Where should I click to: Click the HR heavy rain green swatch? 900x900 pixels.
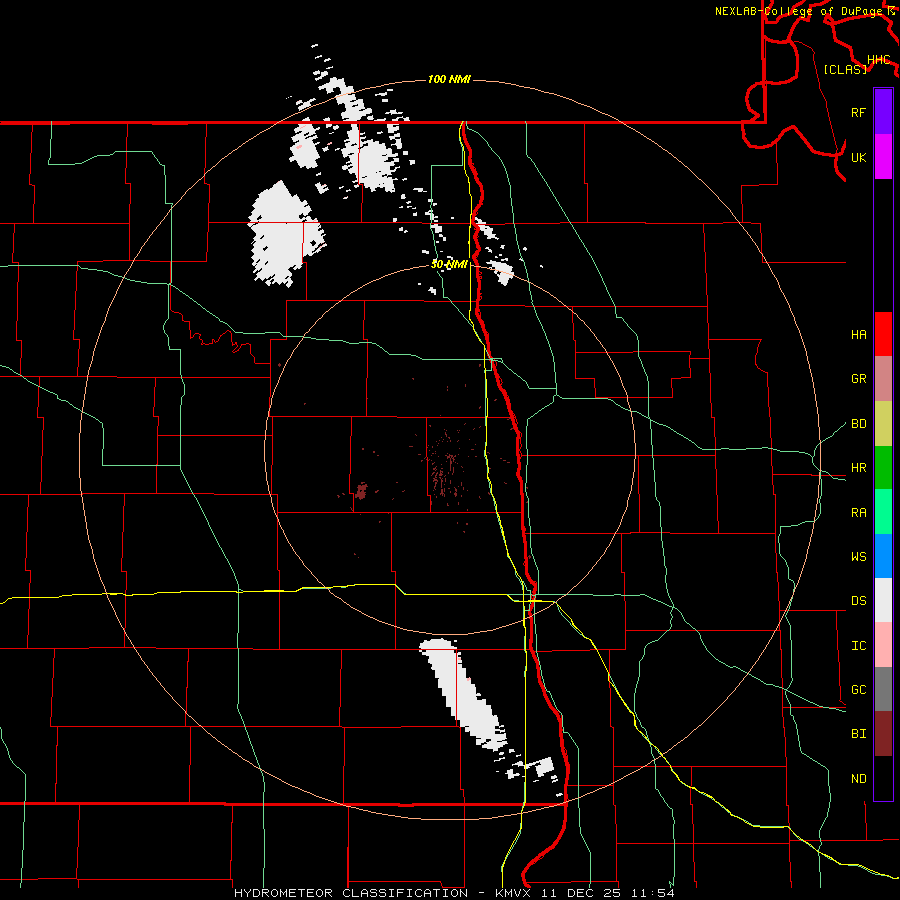883,468
